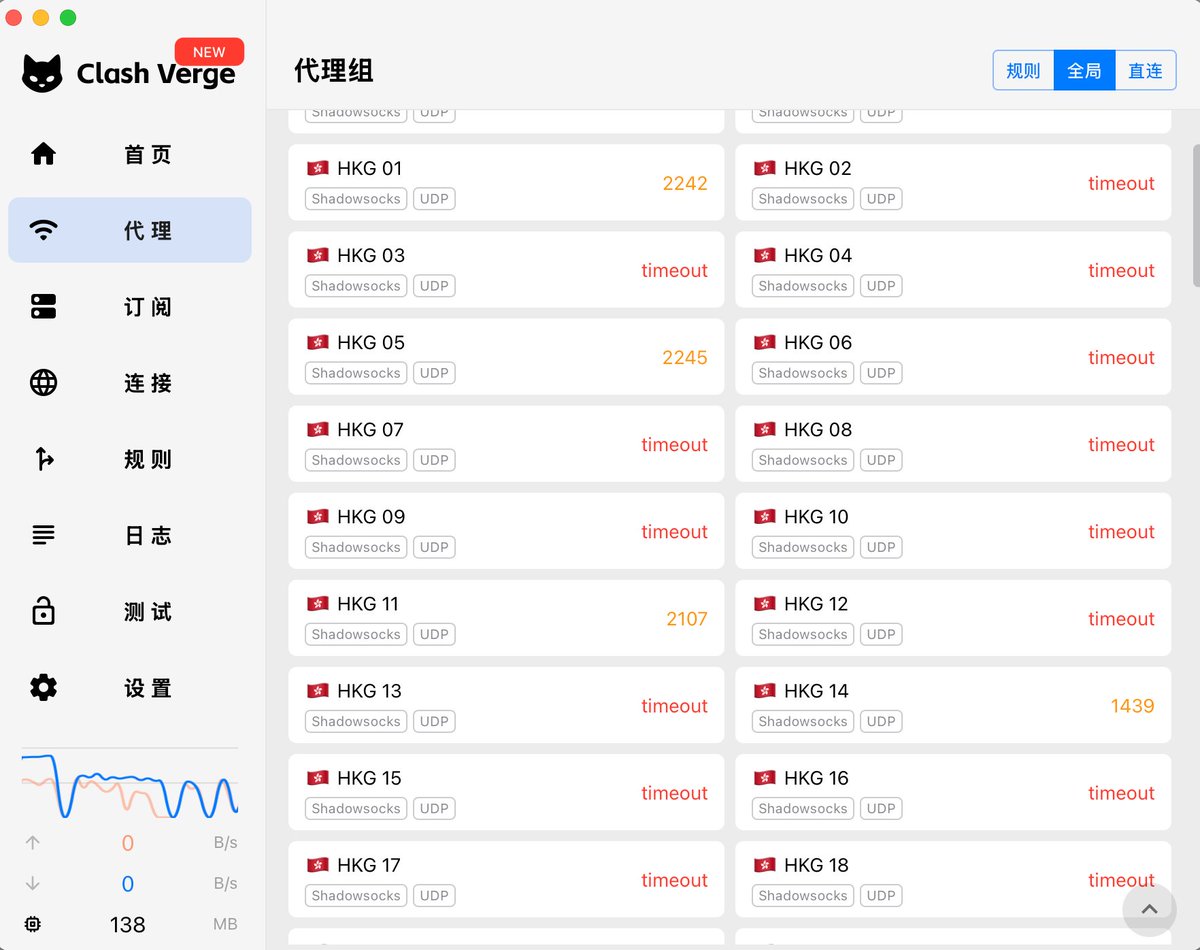Click the Shadowsocks tag on HKG 05
The height and width of the screenshot is (950, 1200).
pos(356,373)
